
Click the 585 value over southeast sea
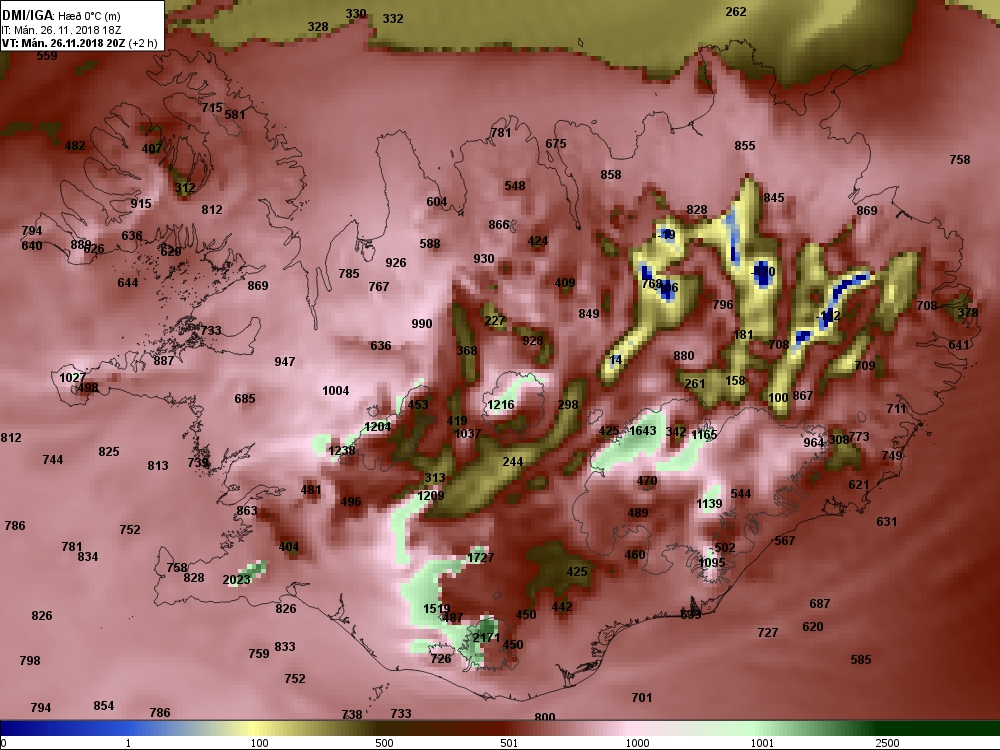pyautogui.click(x=860, y=660)
